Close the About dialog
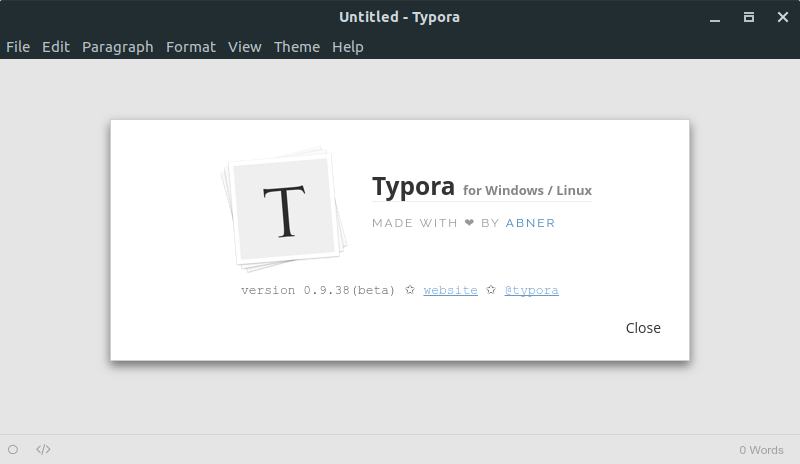Viewport: 800px width, 464px height. tap(643, 328)
